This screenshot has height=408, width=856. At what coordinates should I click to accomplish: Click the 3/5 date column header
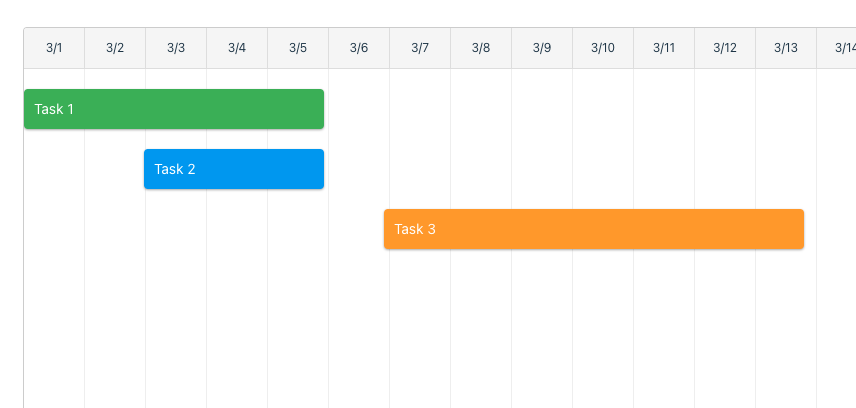[x=298, y=48]
